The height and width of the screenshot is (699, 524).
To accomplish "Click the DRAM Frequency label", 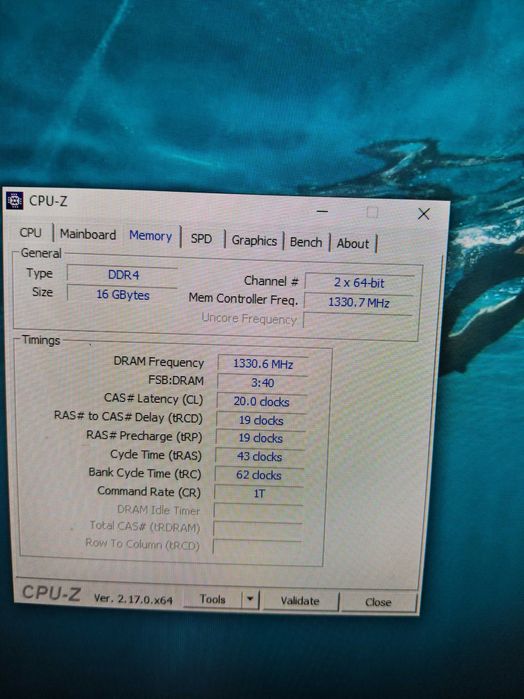I will tap(159, 362).
